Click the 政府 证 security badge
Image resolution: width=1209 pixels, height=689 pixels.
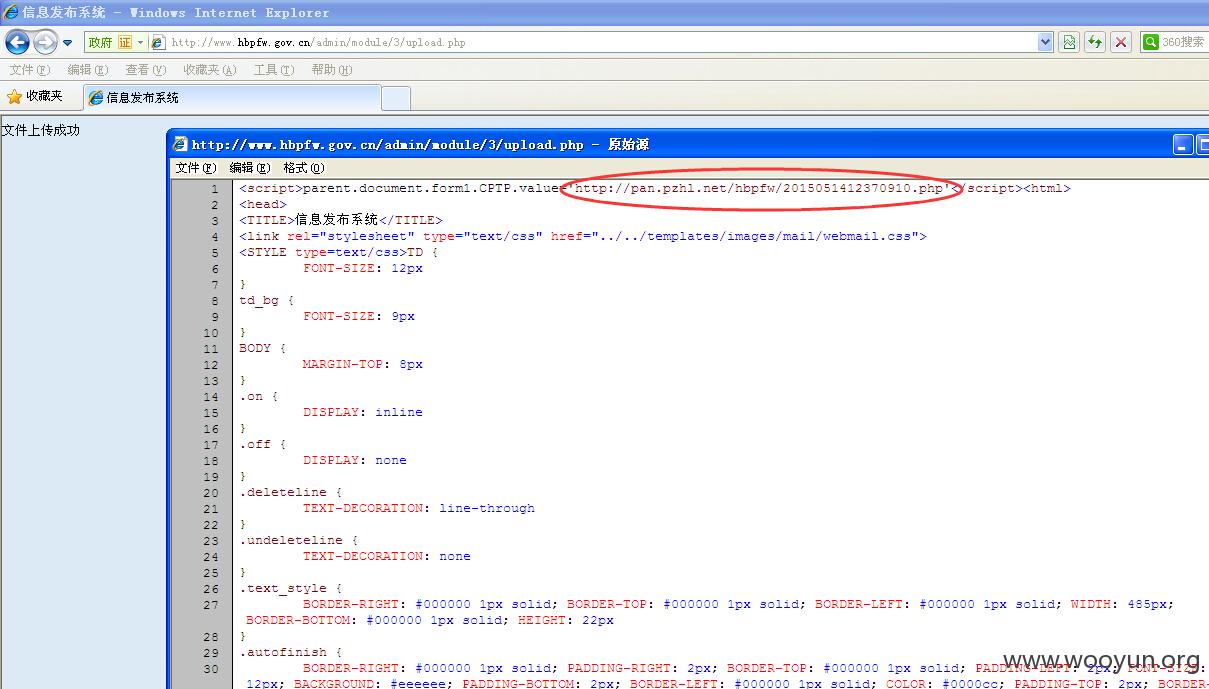click(x=115, y=42)
